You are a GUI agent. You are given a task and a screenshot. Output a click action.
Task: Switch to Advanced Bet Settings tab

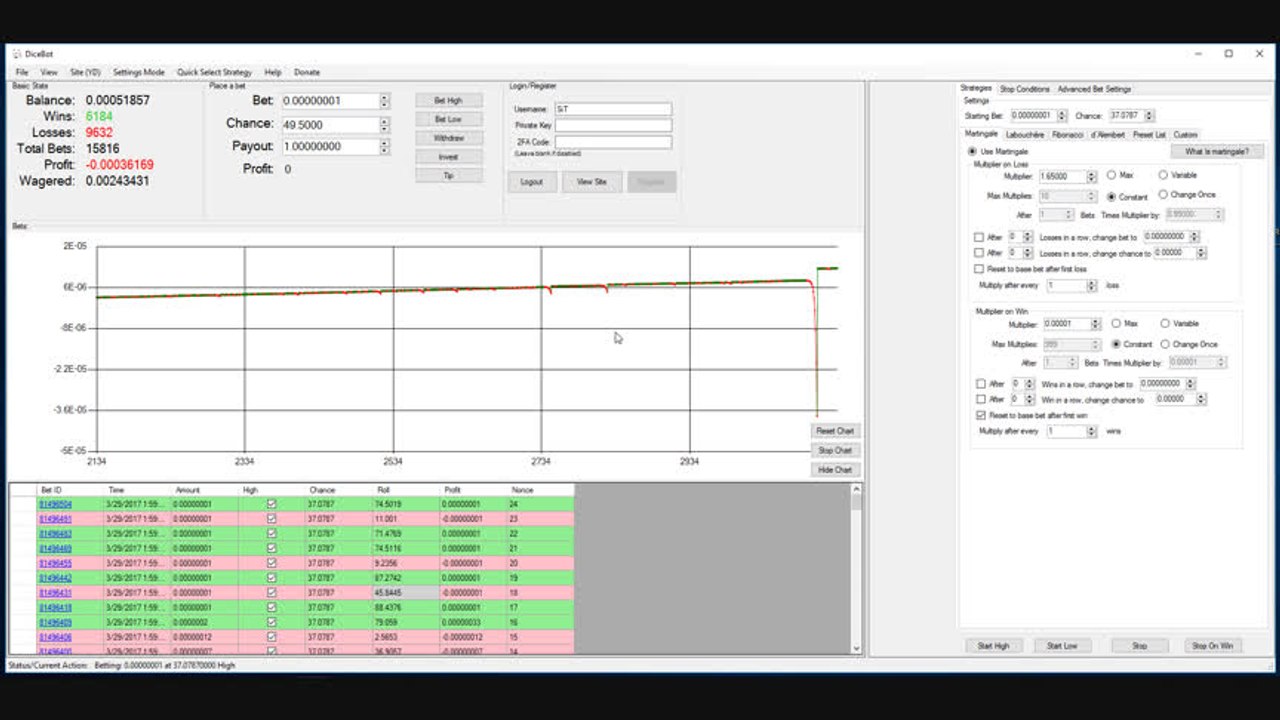pos(1094,89)
